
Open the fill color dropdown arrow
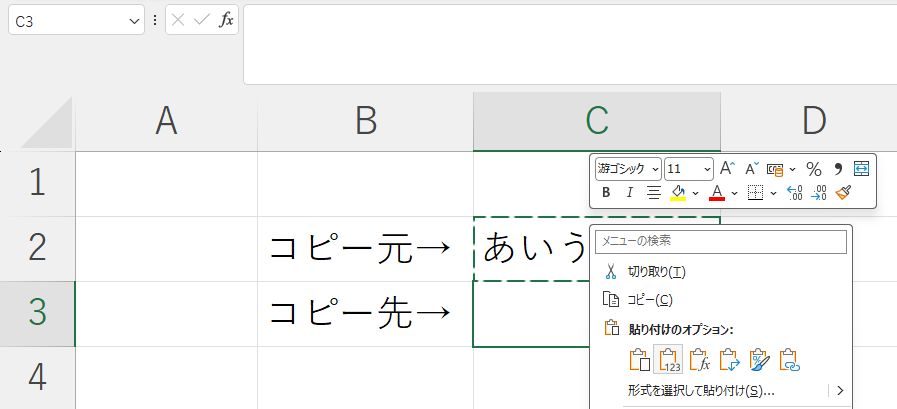696,193
